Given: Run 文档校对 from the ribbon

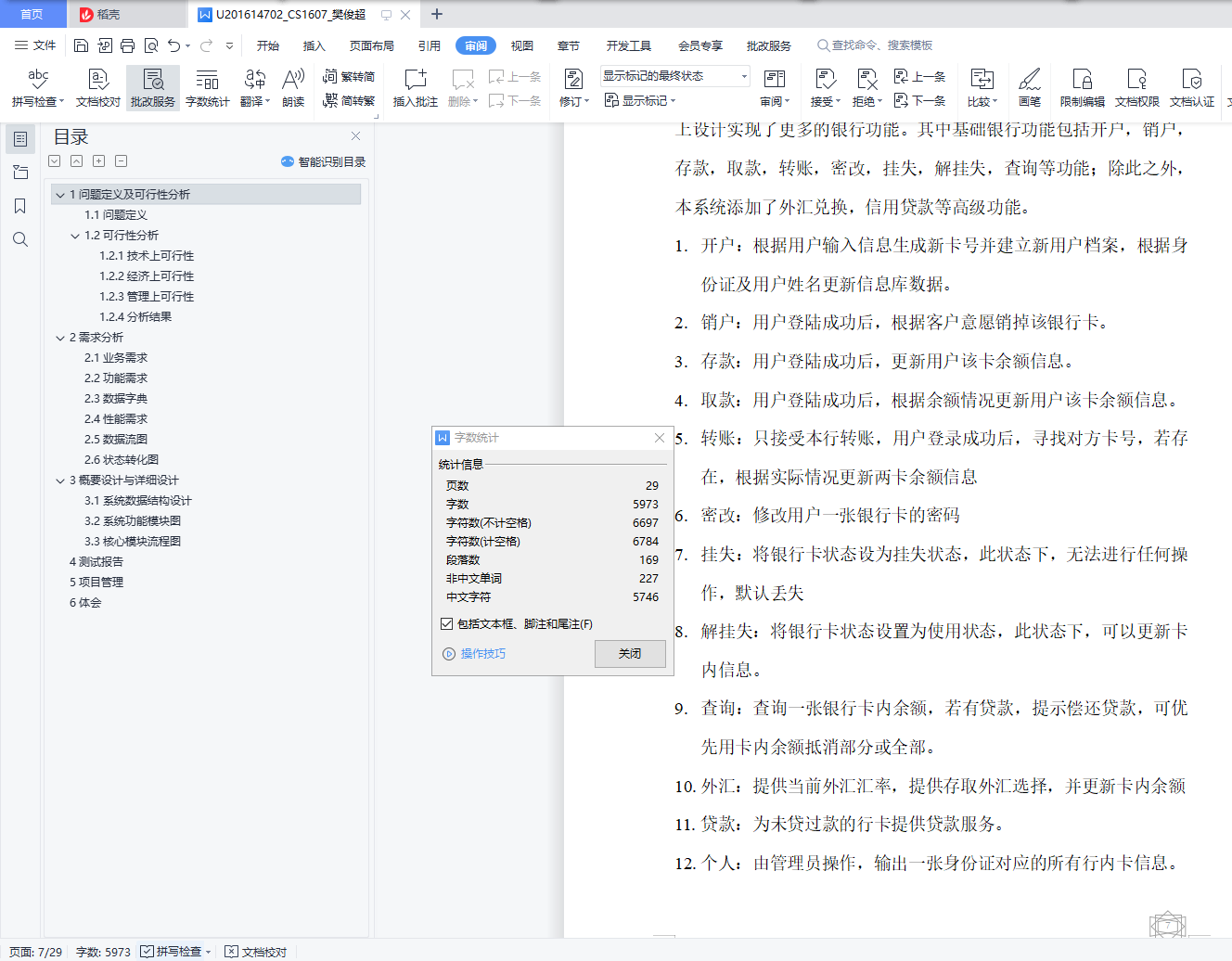Looking at the screenshot, I should point(98,88).
